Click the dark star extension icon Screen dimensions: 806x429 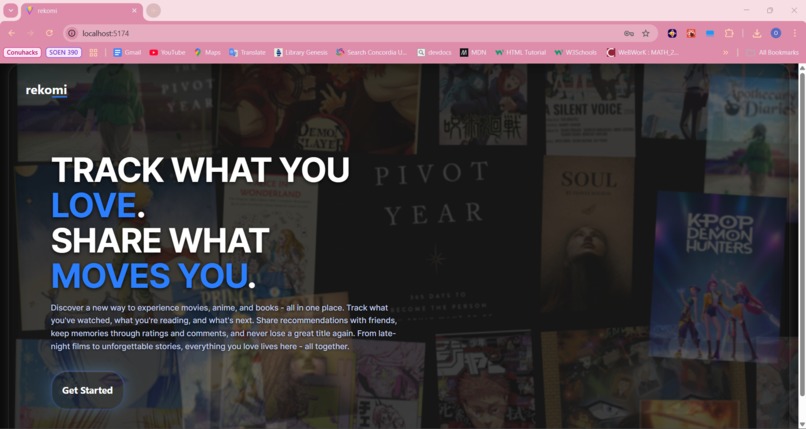coord(672,33)
